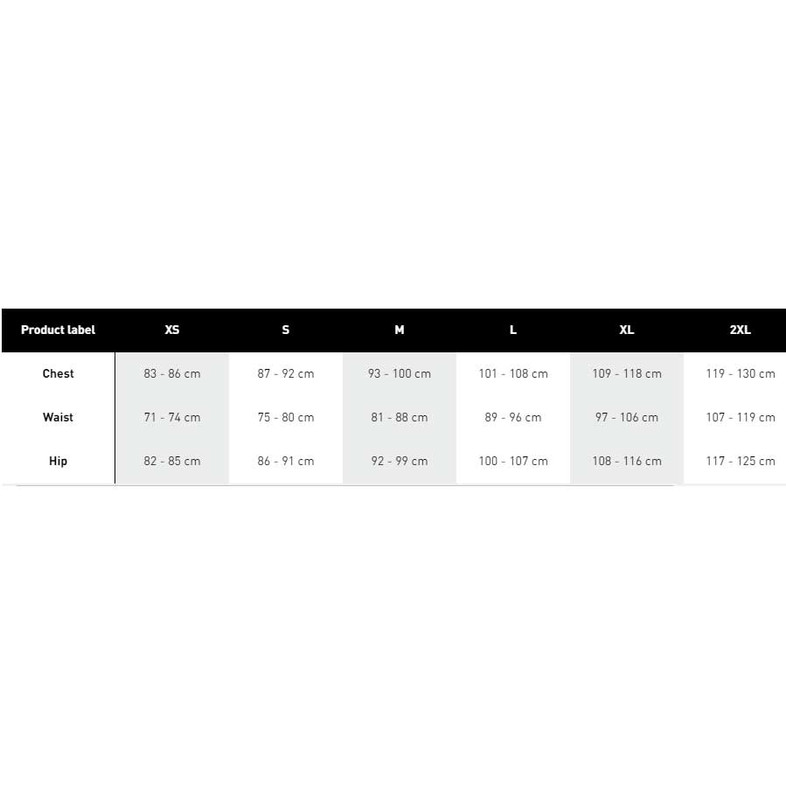Select the 2XL waist value 107 - 119 cm
Screen dimensions: 786x786
(740, 417)
